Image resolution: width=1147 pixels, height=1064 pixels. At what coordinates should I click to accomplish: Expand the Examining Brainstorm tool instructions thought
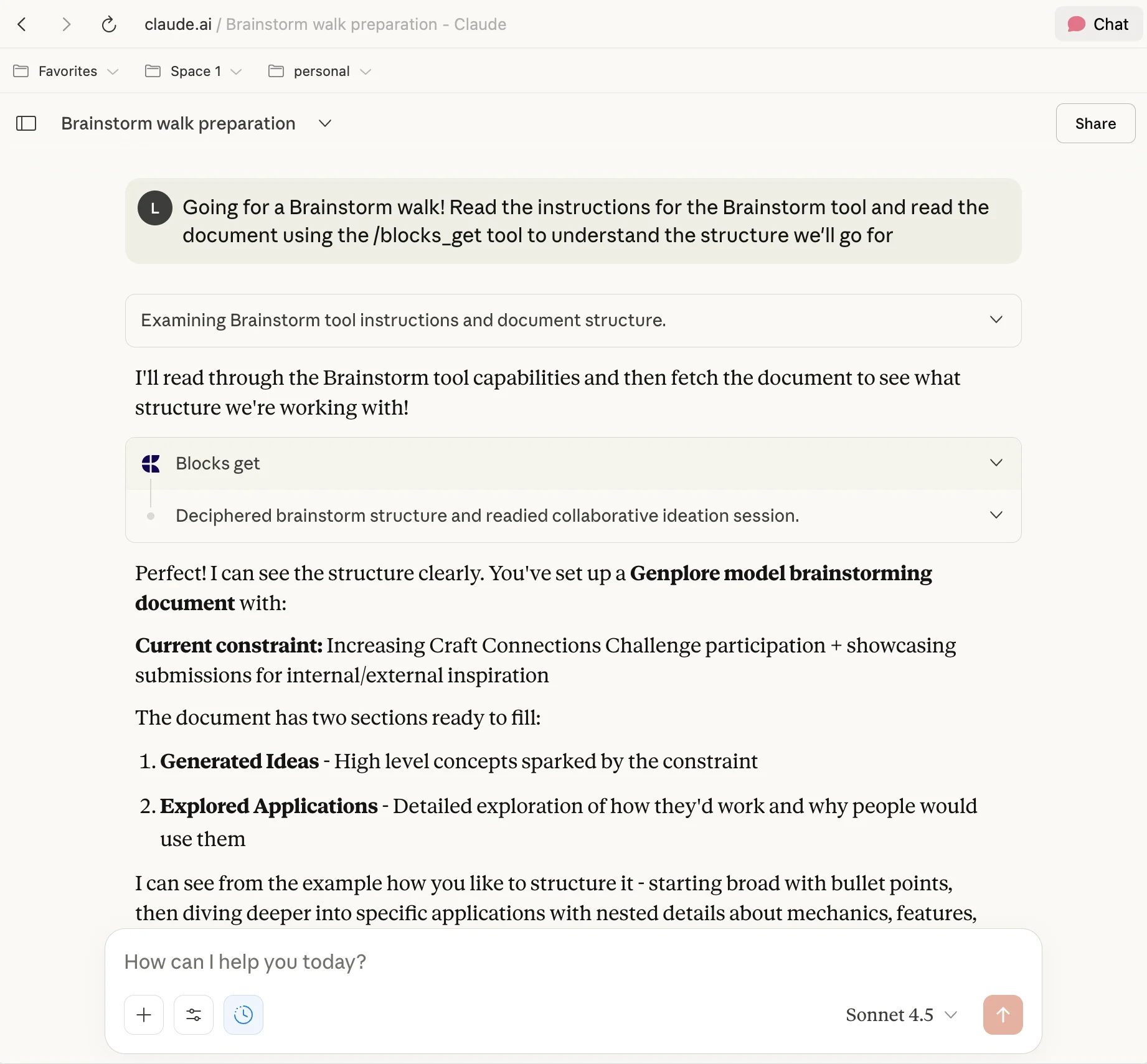[x=996, y=320]
